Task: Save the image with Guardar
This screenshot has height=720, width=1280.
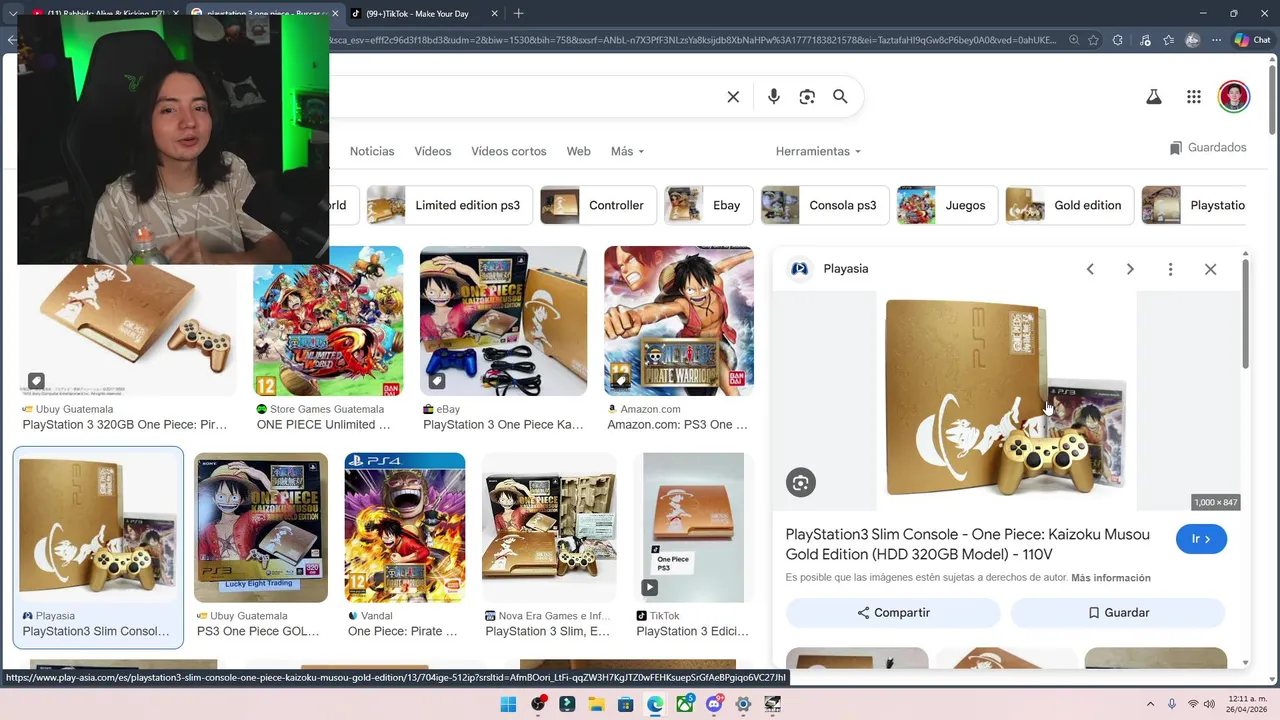Action: point(1118,613)
